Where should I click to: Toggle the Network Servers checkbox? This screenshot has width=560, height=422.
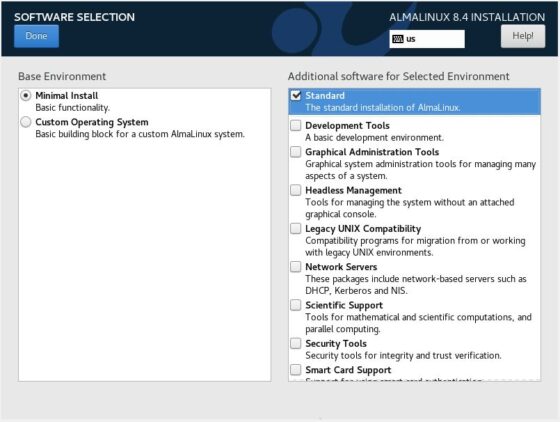point(296,267)
